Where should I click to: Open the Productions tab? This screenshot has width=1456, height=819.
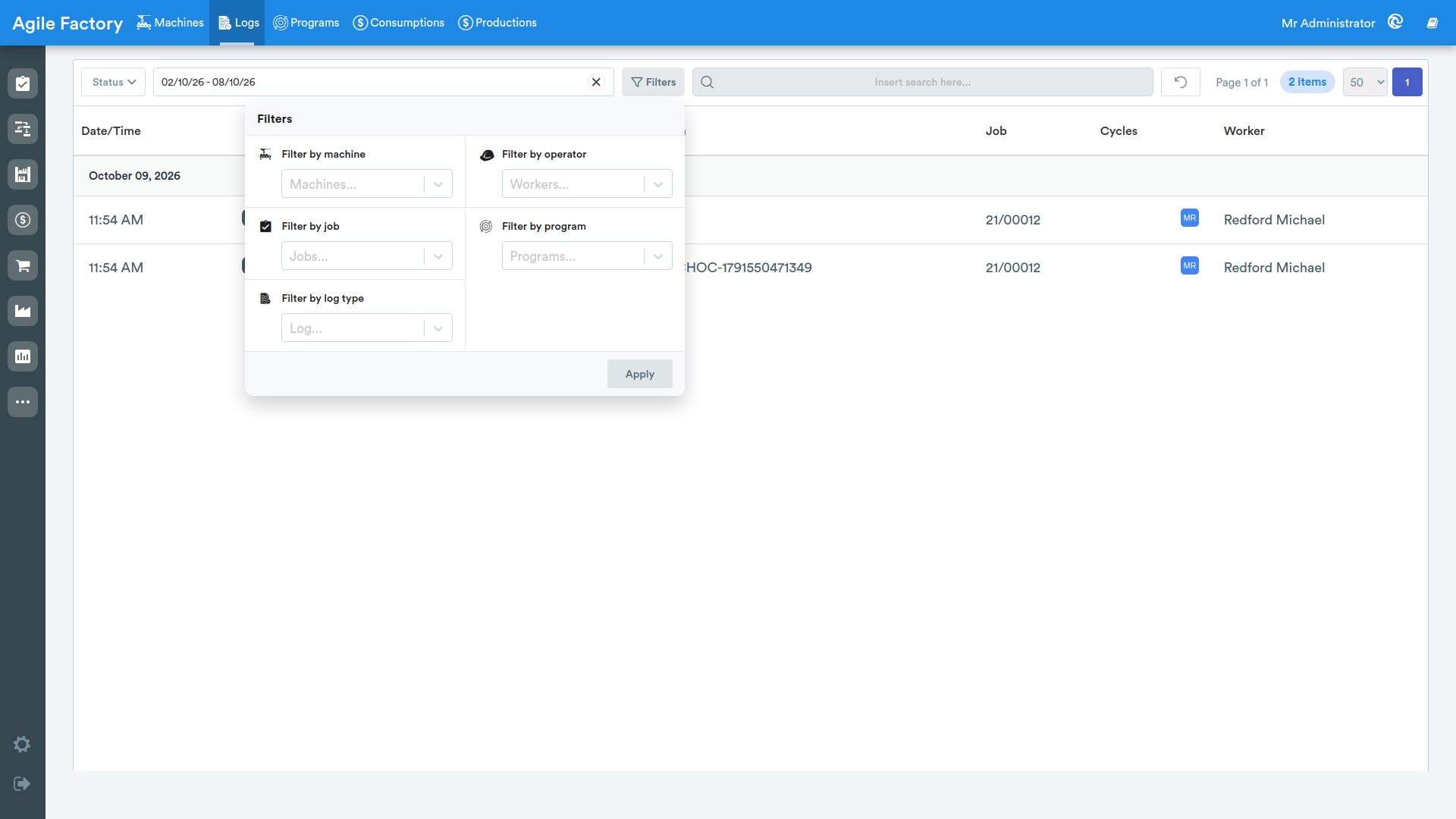497,23
